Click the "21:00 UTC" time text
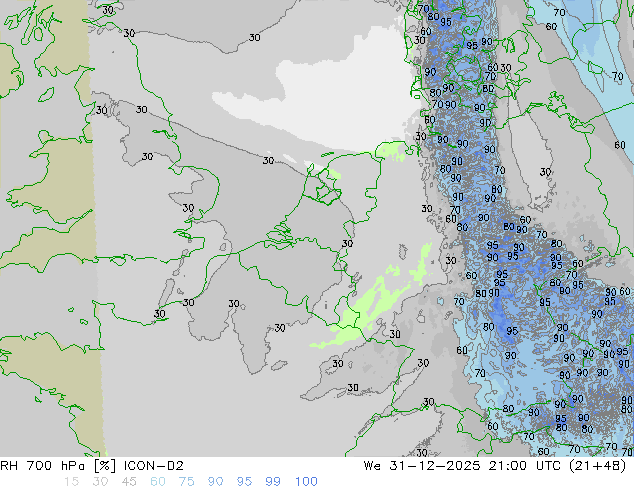The height and width of the screenshot is (490, 634). click(525, 466)
